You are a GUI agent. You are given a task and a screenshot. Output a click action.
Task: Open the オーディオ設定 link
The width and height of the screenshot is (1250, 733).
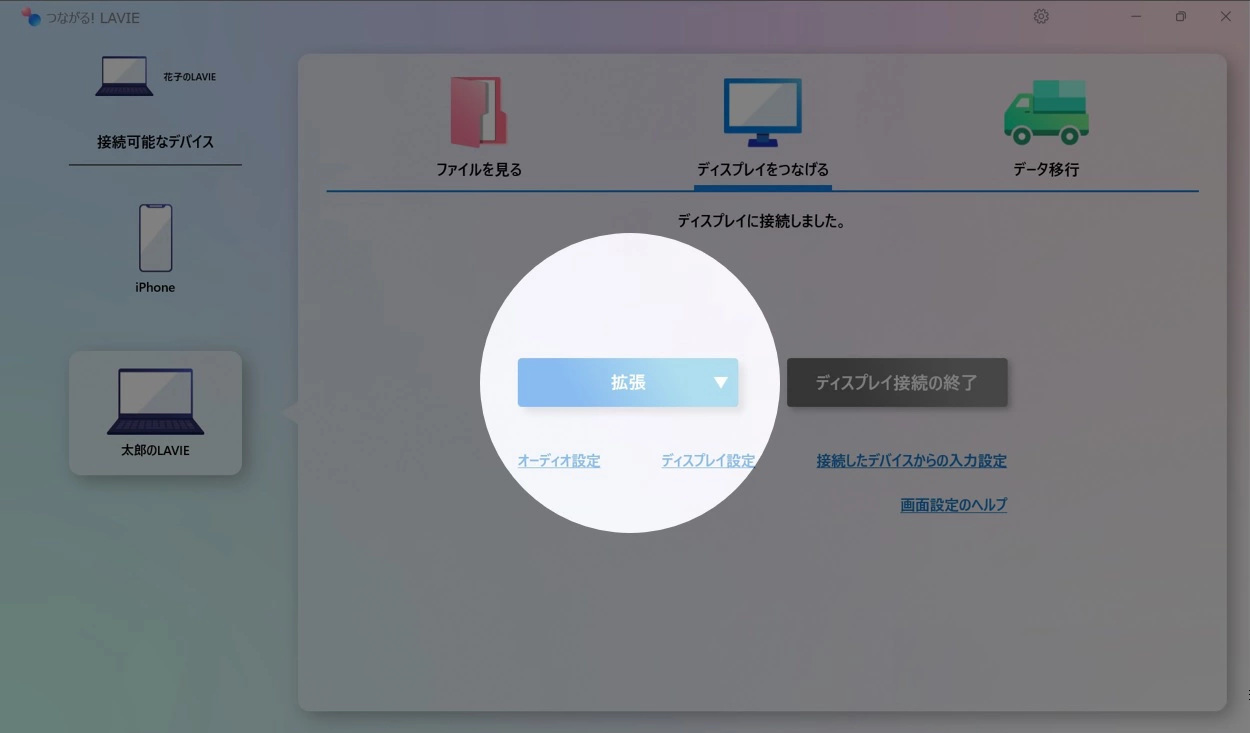click(x=559, y=461)
